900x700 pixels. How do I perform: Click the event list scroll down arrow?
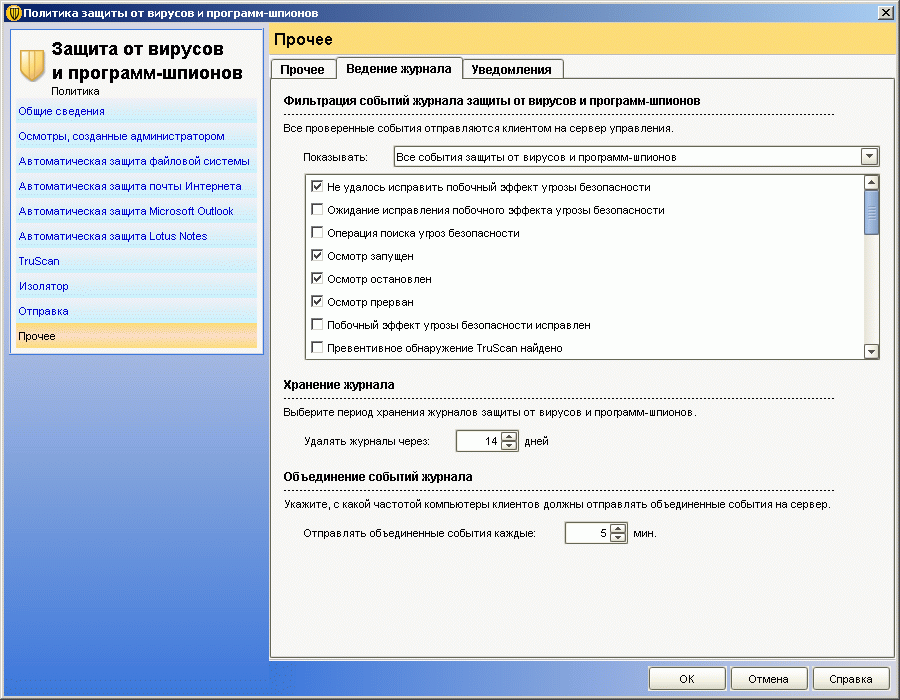871,351
